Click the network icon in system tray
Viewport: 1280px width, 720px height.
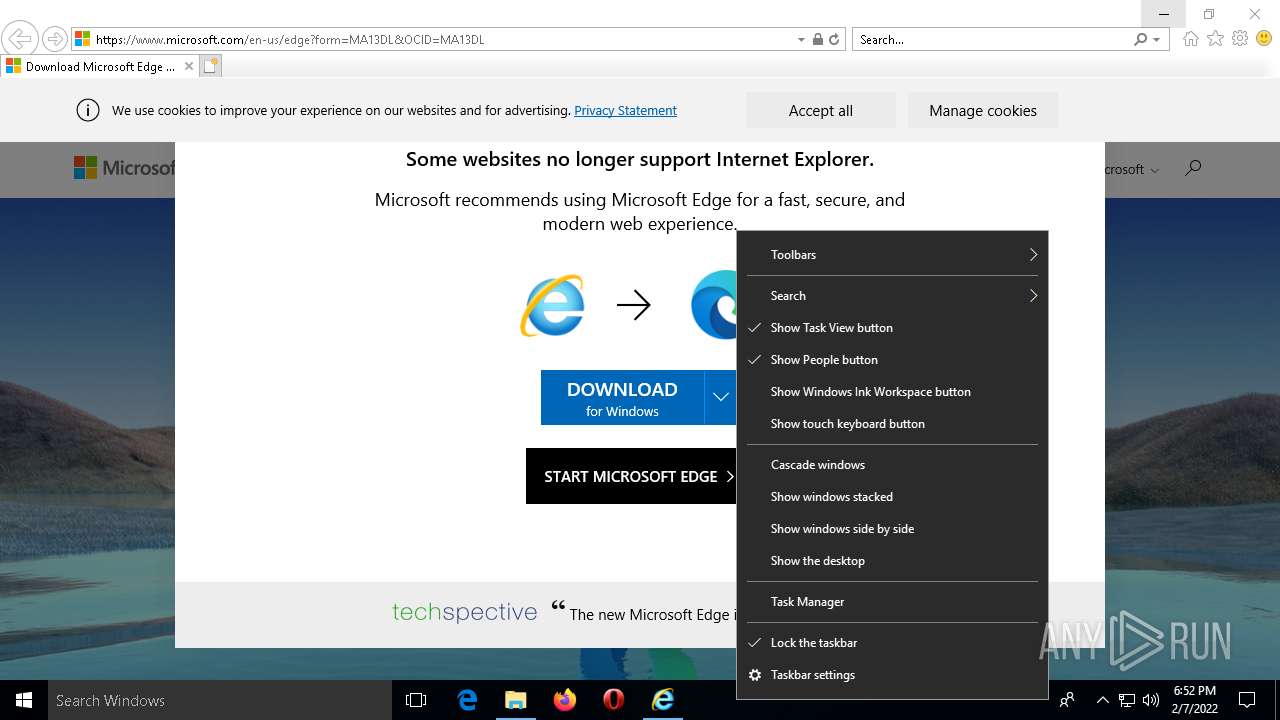[x=1127, y=700]
